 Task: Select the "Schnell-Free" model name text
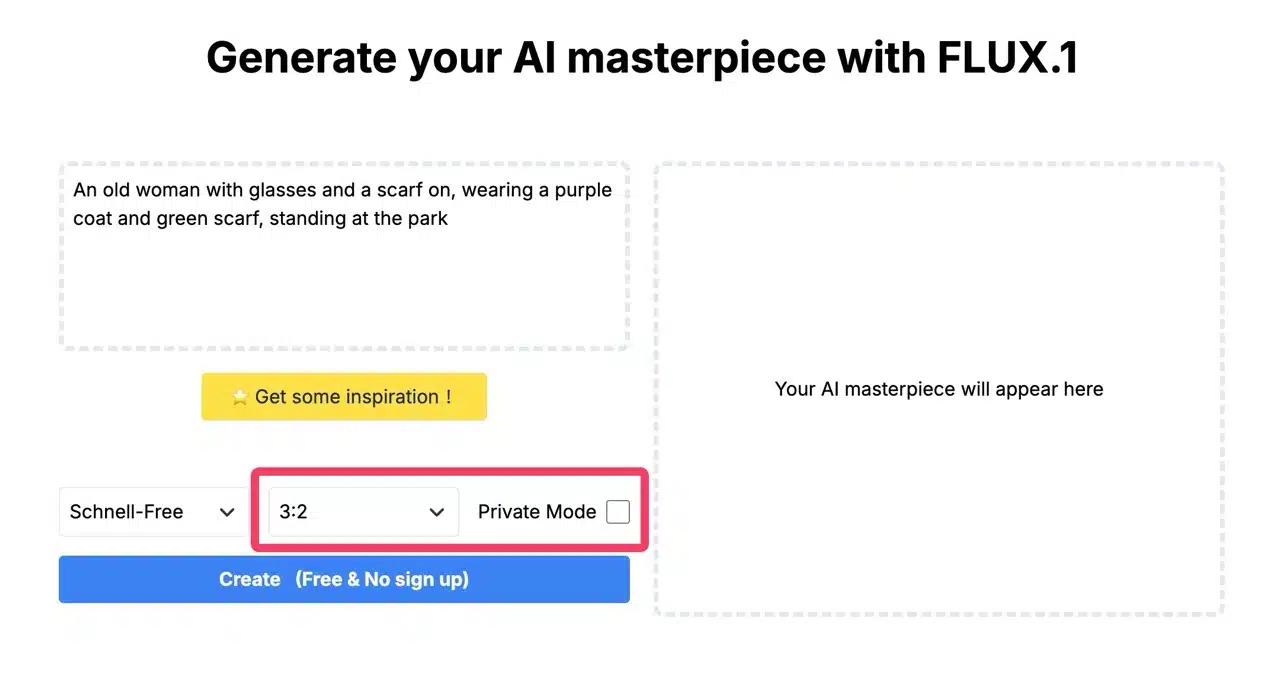126,512
